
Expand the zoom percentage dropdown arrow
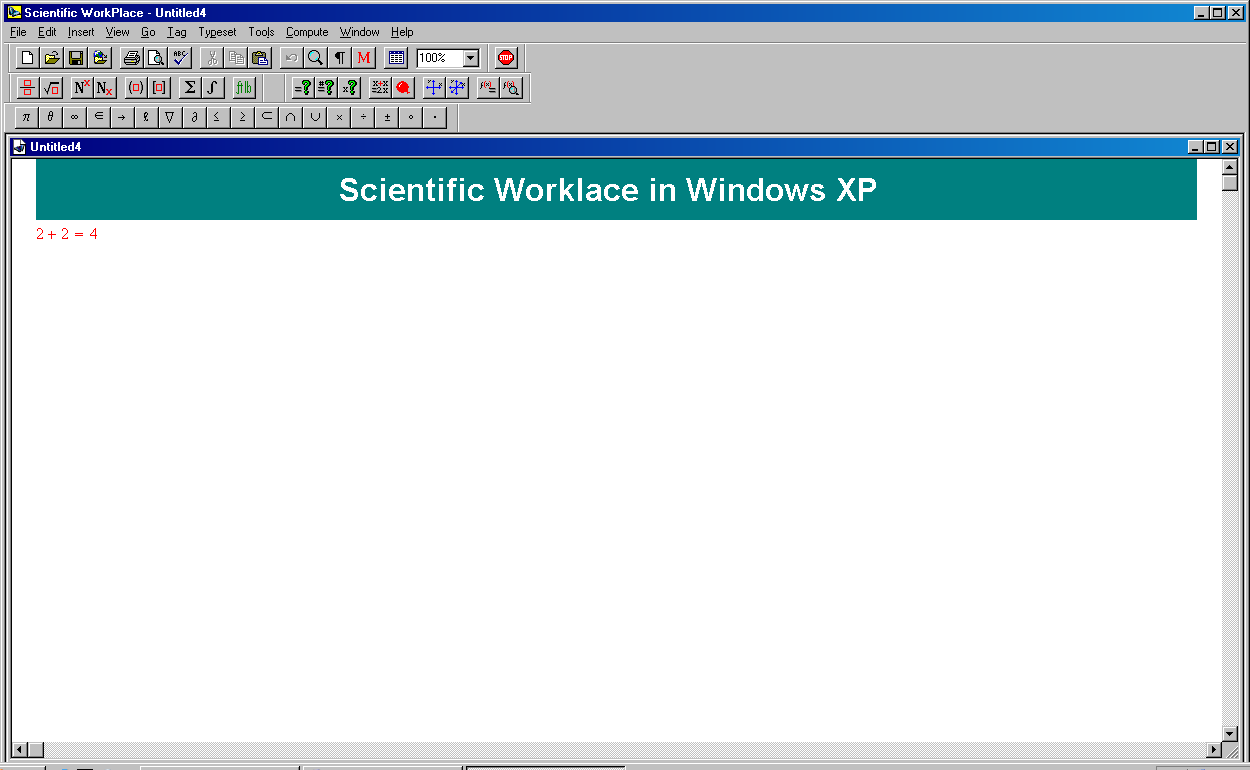coord(471,58)
